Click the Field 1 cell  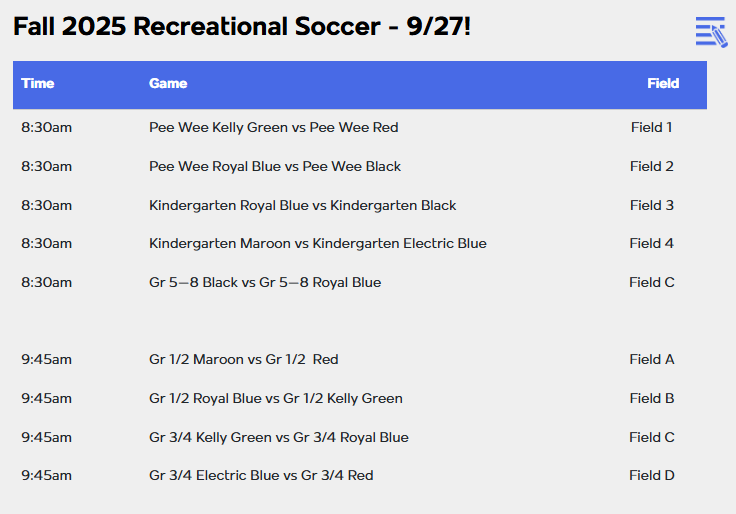pyautogui.click(x=652, y=128)
